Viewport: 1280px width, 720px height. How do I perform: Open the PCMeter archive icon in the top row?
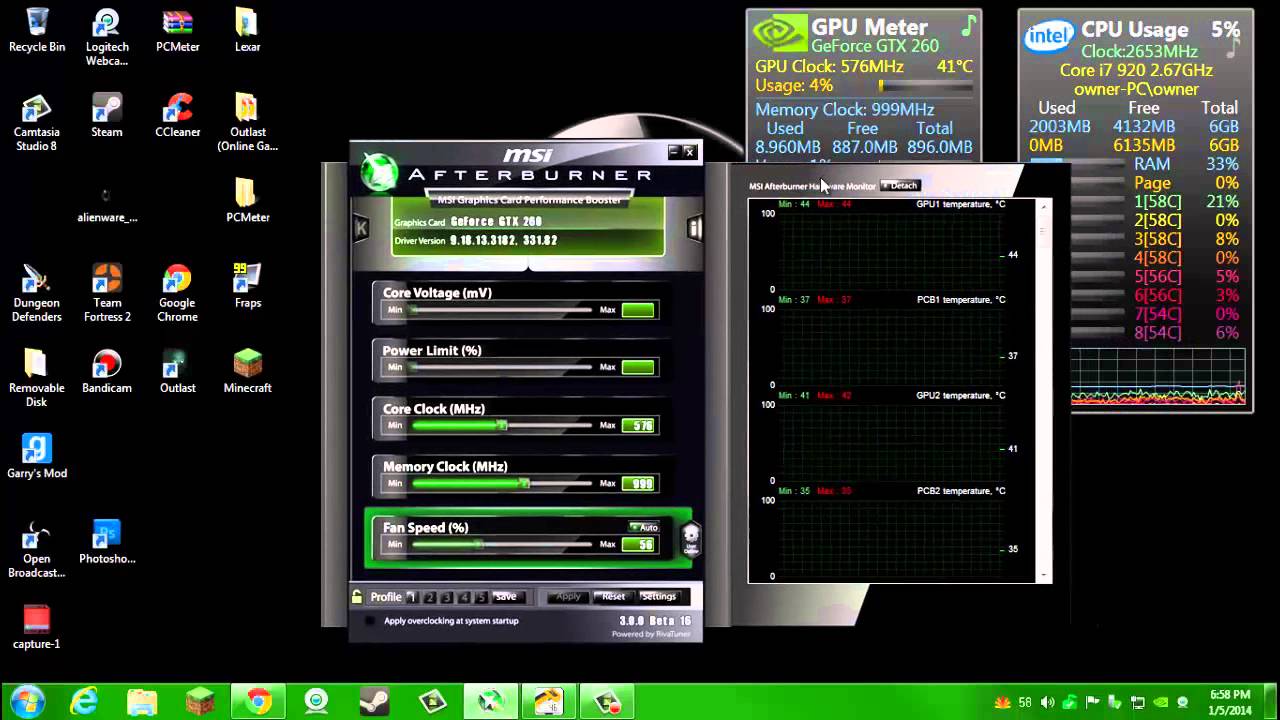(x=178, y=30)
